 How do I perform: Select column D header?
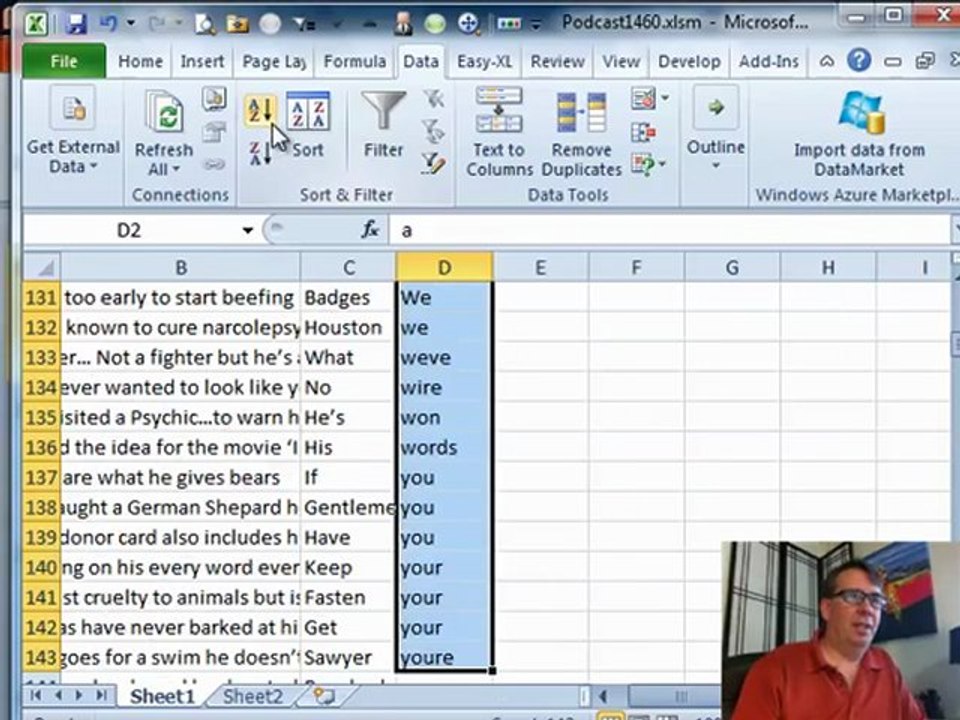pyautogui.click(x=444, y=268)
